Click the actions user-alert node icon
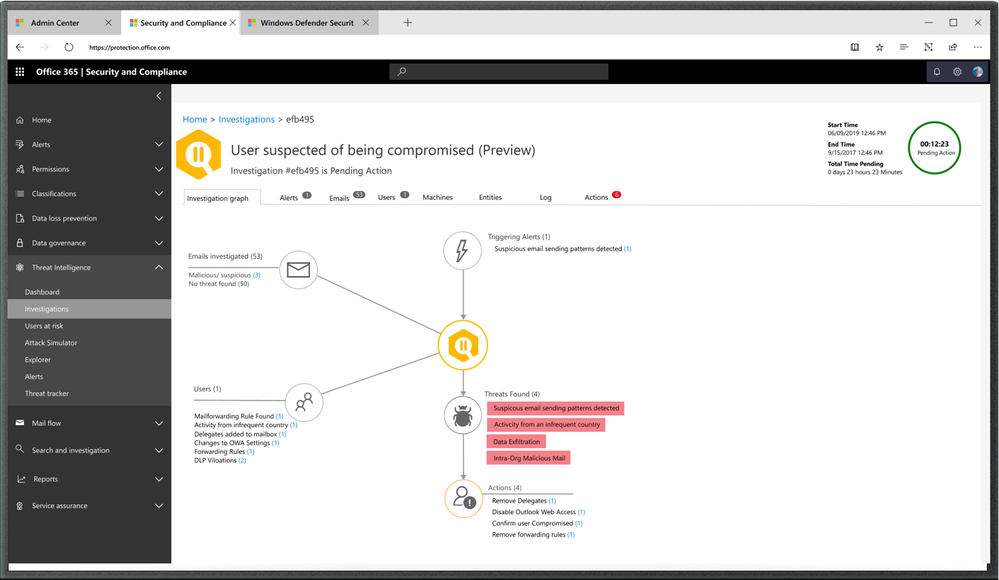This screenshot has width=999, height=580. pyautogui.click(x=463, y=498)
